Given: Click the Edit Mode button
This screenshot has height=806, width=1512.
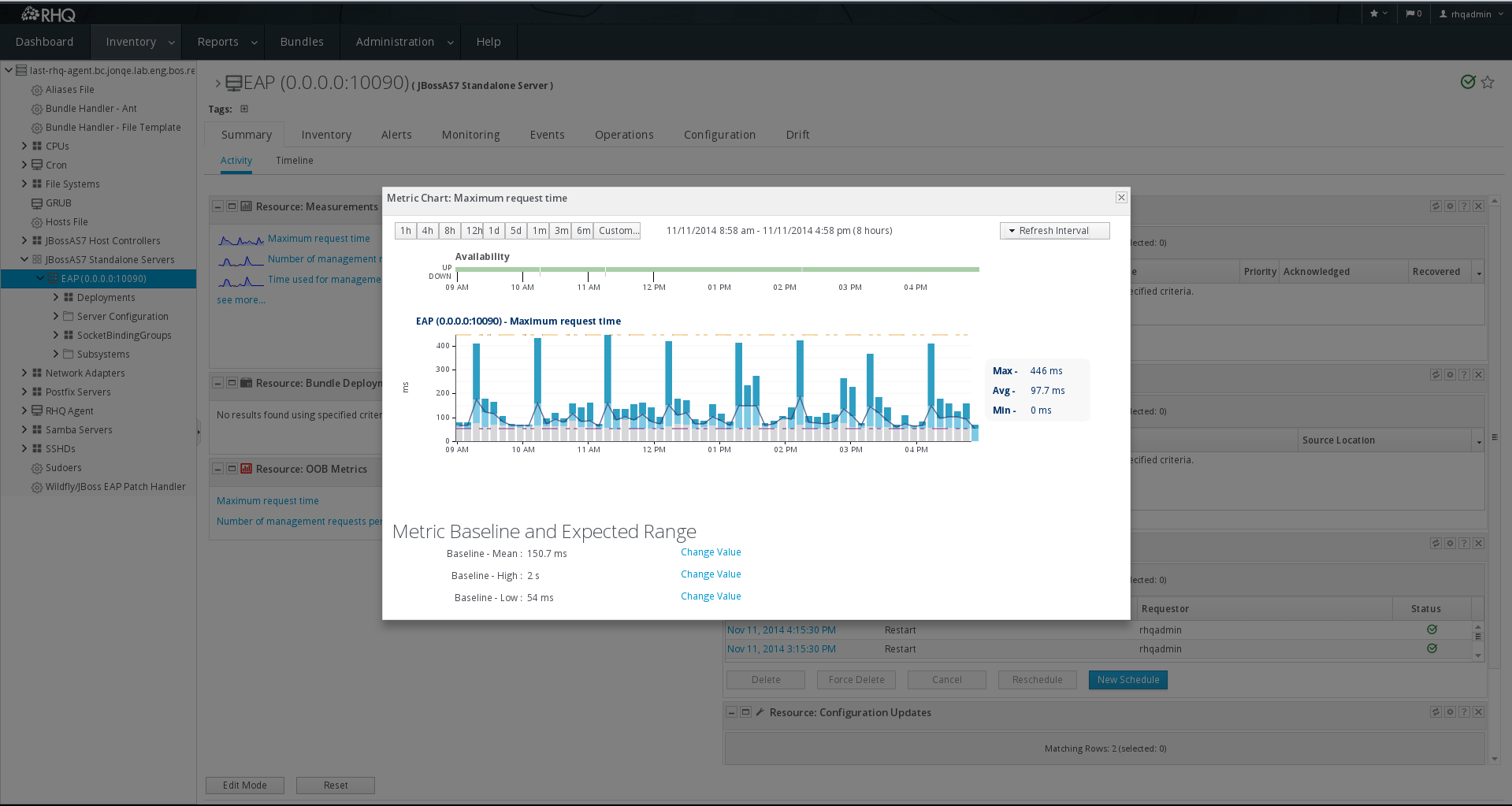Looking at the screenshot, I should coord(244,786).
